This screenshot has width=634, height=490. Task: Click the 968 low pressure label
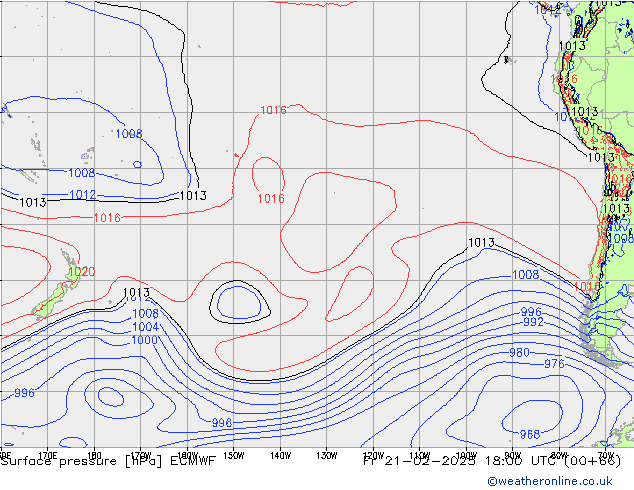coord(530,434)
